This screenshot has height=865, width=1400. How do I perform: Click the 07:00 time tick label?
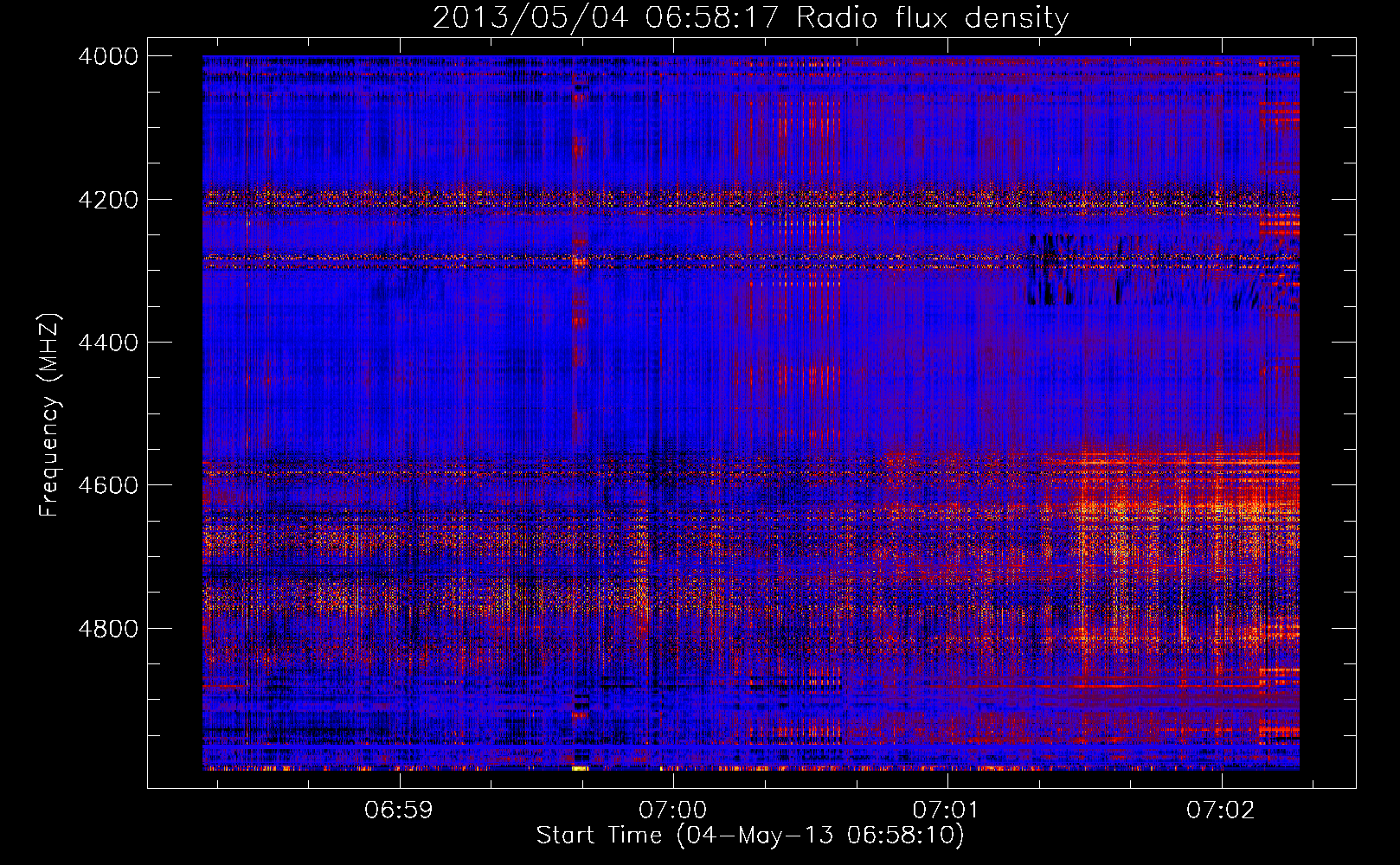(x=672, y=811)
